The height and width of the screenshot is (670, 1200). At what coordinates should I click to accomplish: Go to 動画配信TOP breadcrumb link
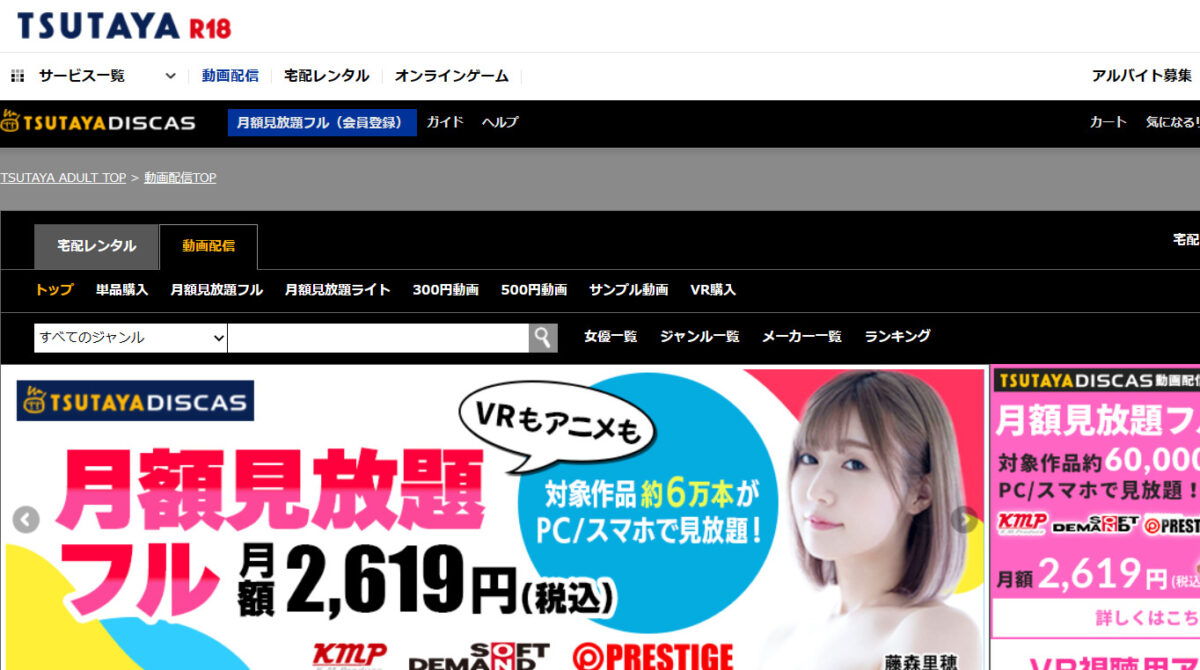coord(180,178)
